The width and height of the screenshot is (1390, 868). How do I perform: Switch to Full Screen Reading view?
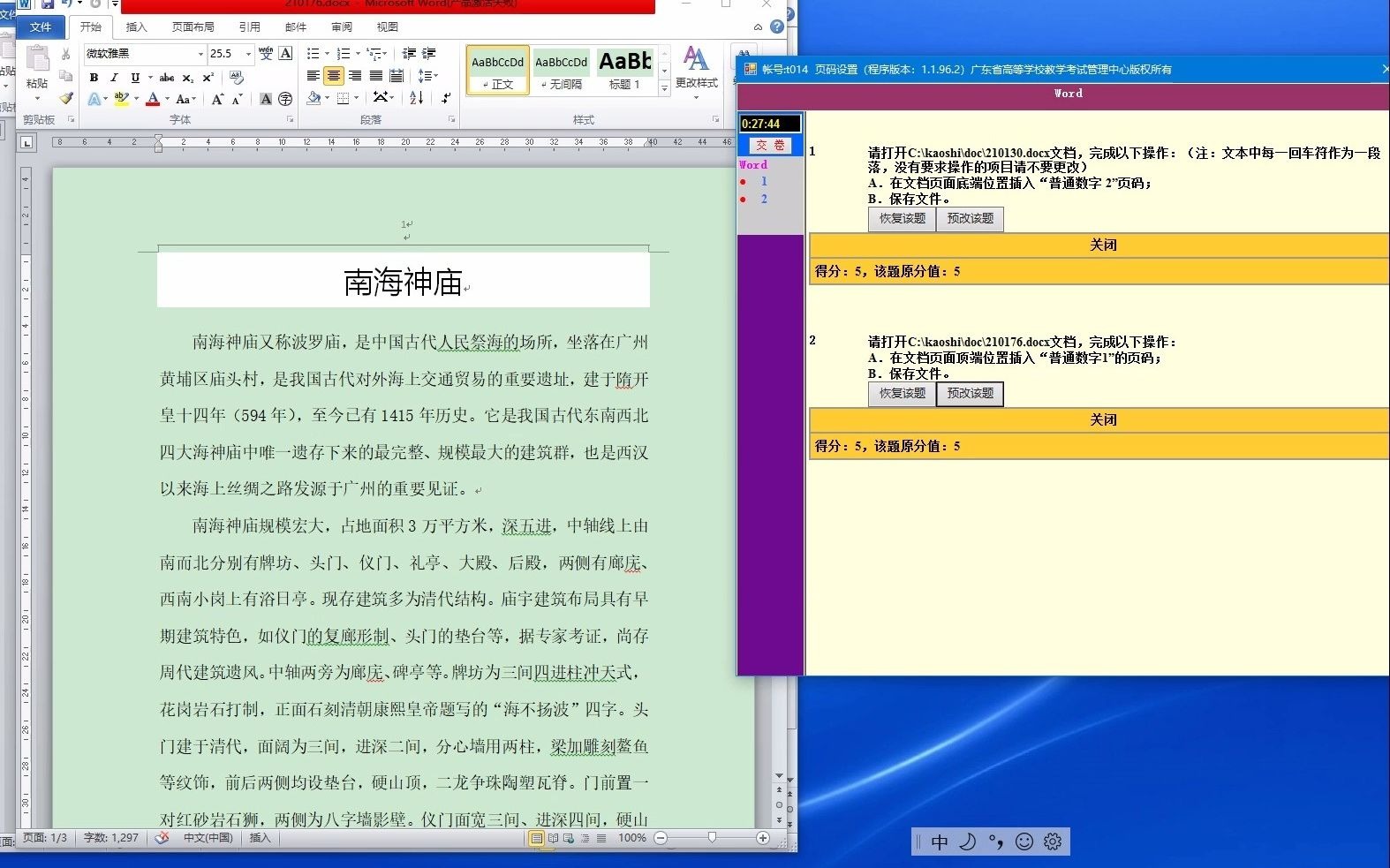[x=553, y=838]
